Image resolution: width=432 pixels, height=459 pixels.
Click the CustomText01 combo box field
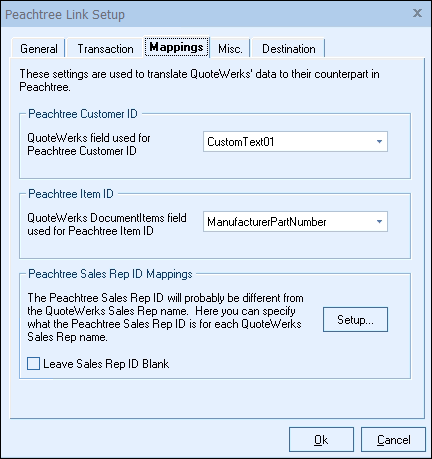[x=295, y=142]
